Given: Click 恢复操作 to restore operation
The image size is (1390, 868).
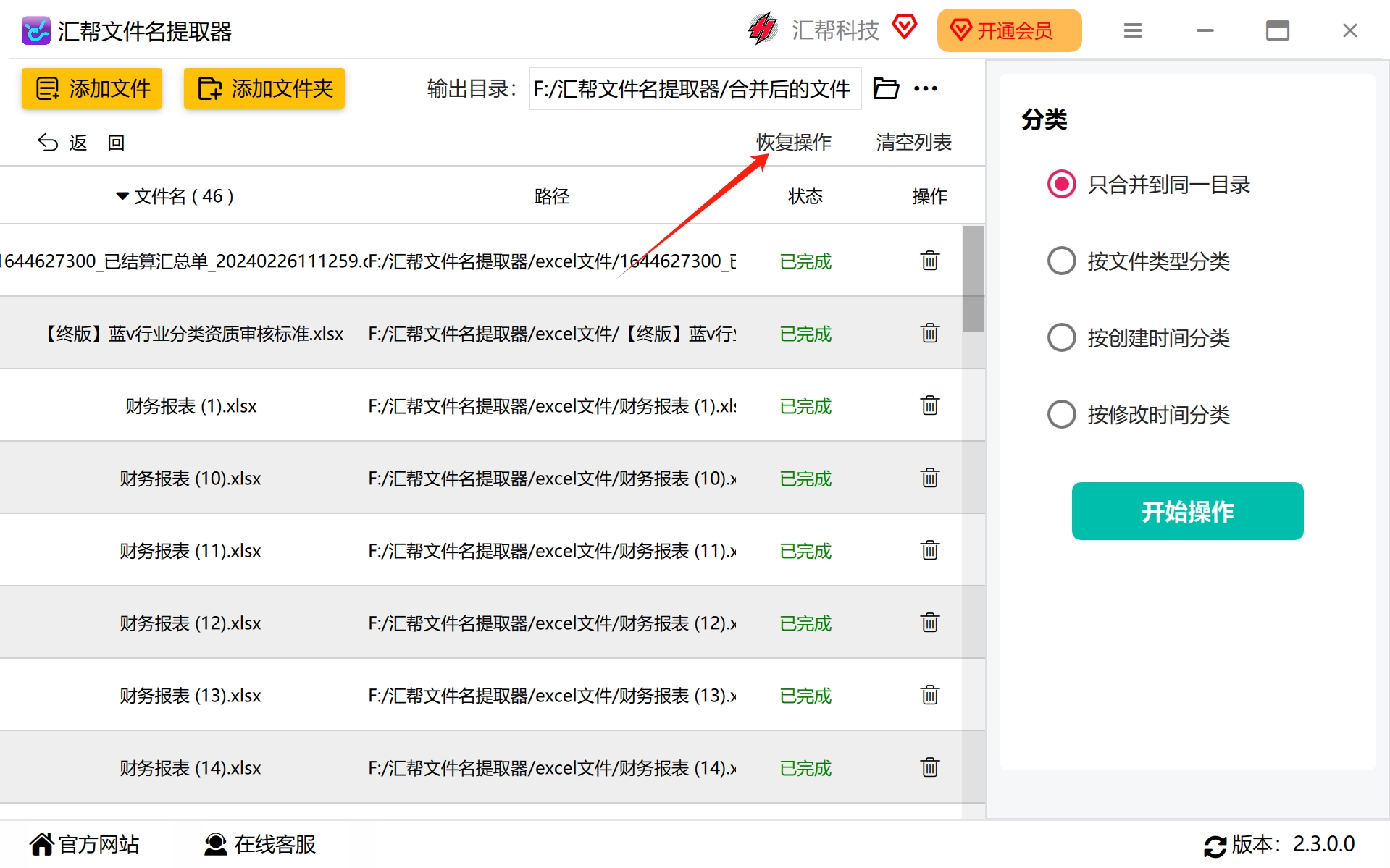Looking at the screenshot, I should click(794, 143).
